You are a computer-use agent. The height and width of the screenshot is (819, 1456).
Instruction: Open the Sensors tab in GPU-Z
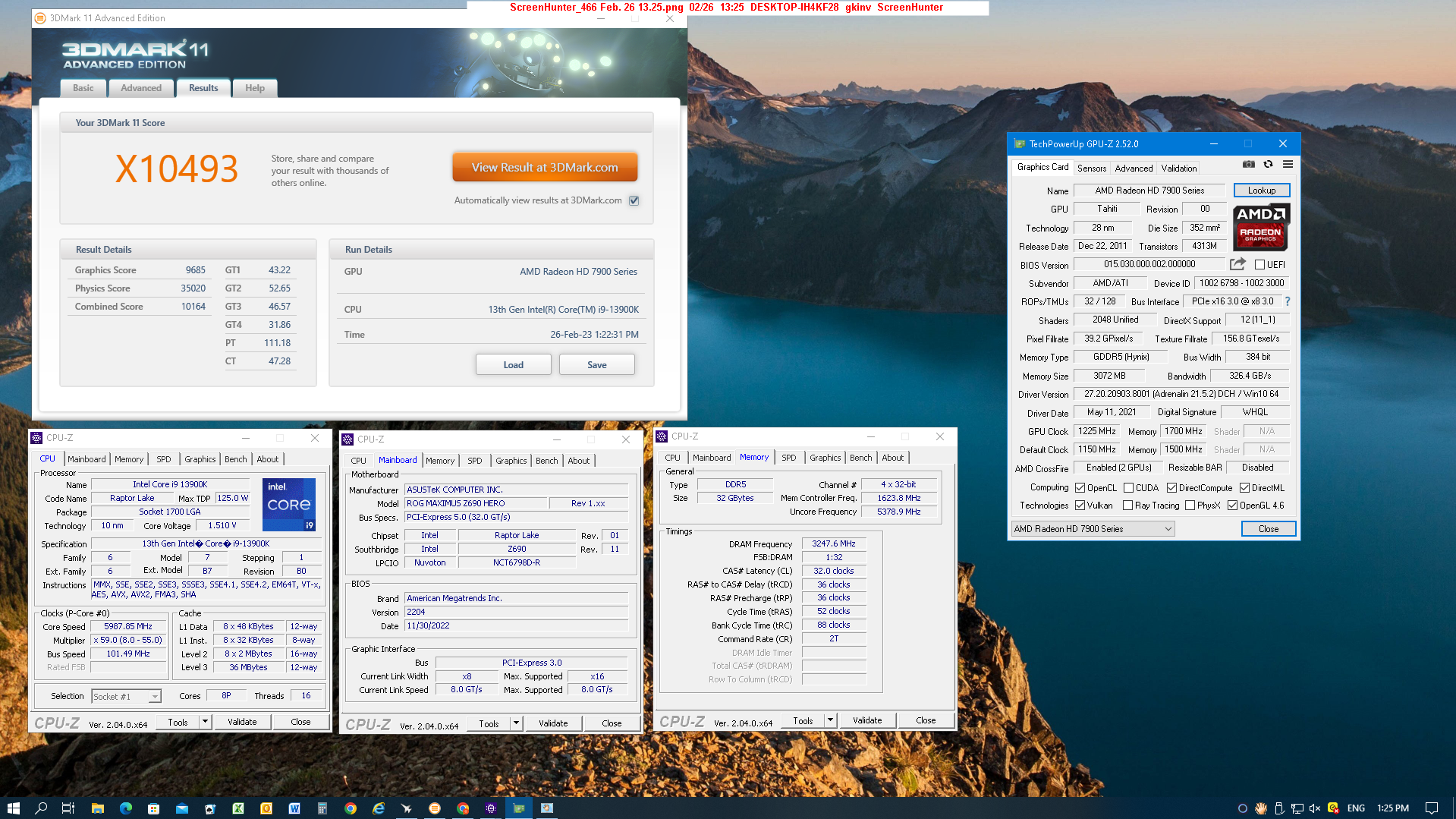coord(1092,169)
